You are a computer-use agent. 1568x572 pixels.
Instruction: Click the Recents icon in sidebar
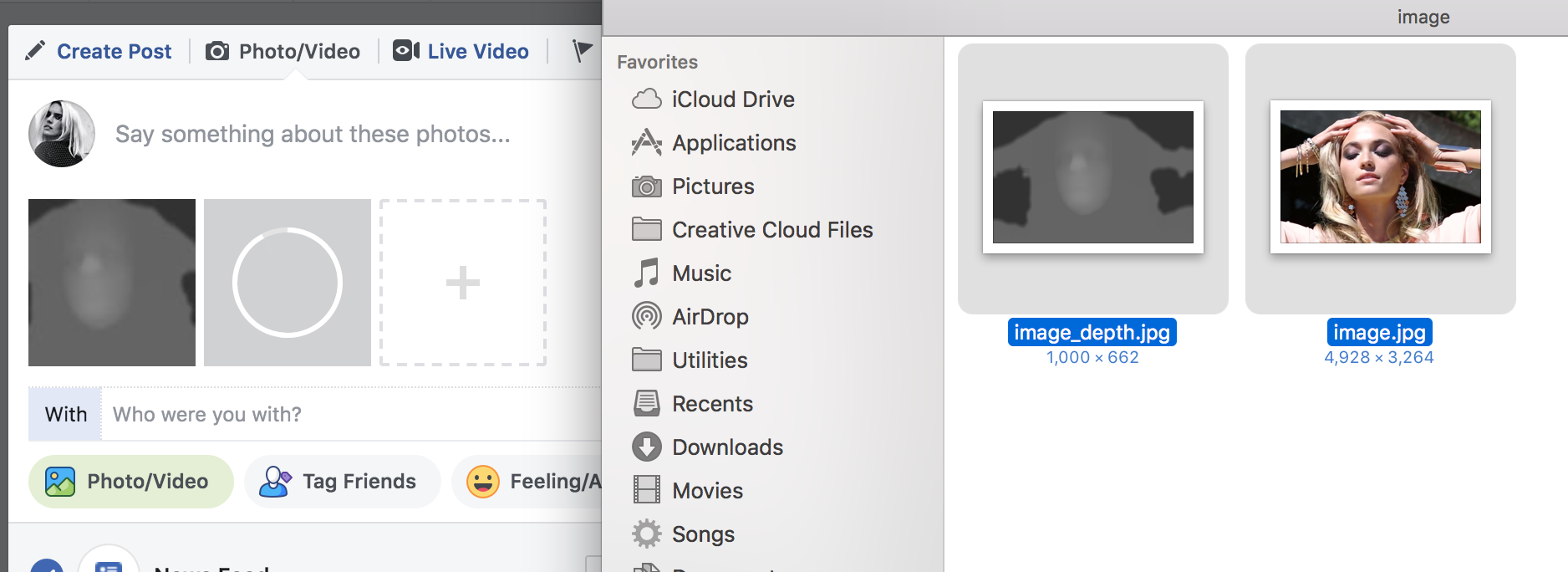(x=647, y=403)
